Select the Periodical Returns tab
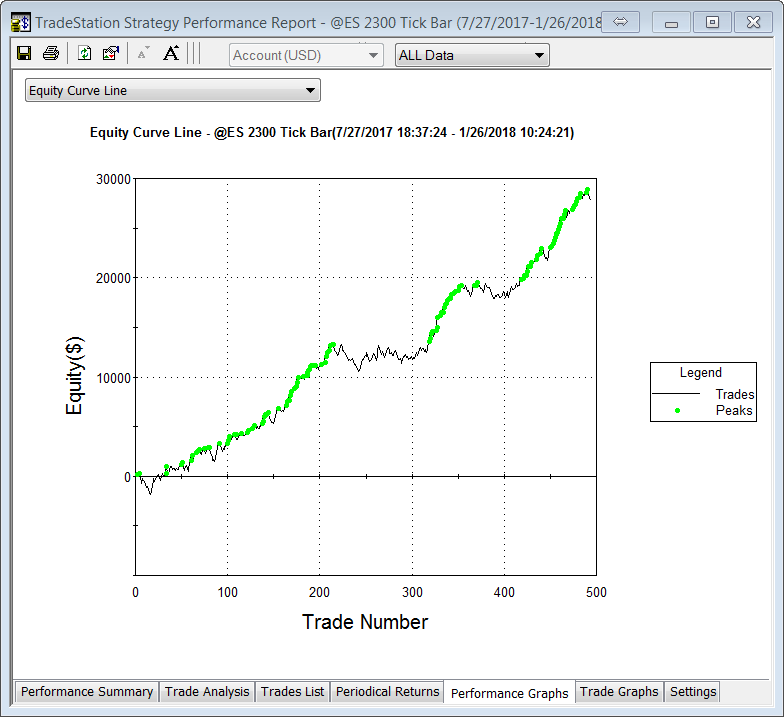The width and height of the screenshot is (784, 717). click(x=387, y=692)
